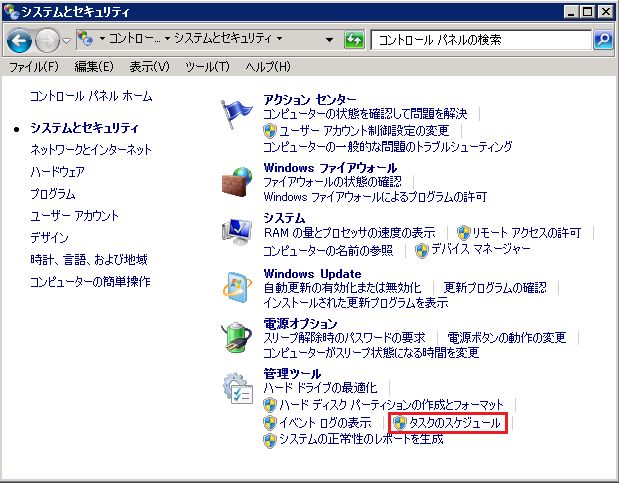Open ネットワークとインターネット category
Viewport: 619px width, 483px height.
91,150
